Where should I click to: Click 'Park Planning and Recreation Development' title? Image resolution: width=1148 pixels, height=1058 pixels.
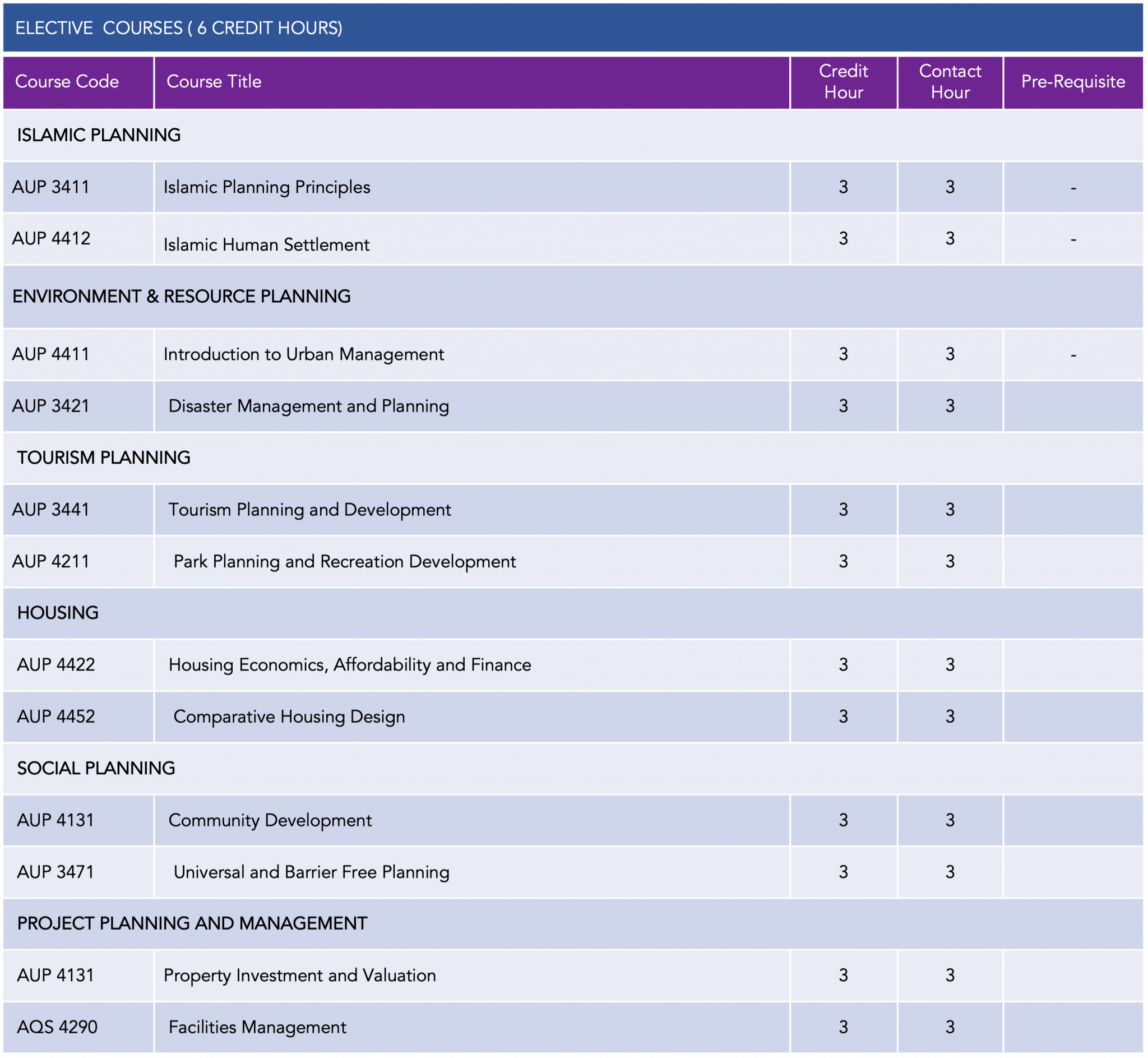click(345, 562)
